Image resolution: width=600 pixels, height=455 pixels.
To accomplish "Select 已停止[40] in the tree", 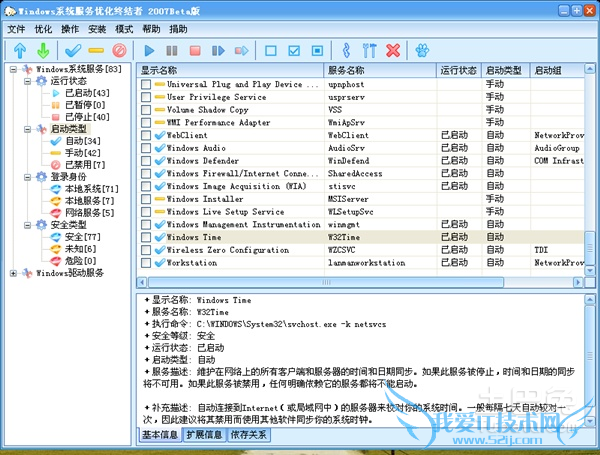I will 87,117.
